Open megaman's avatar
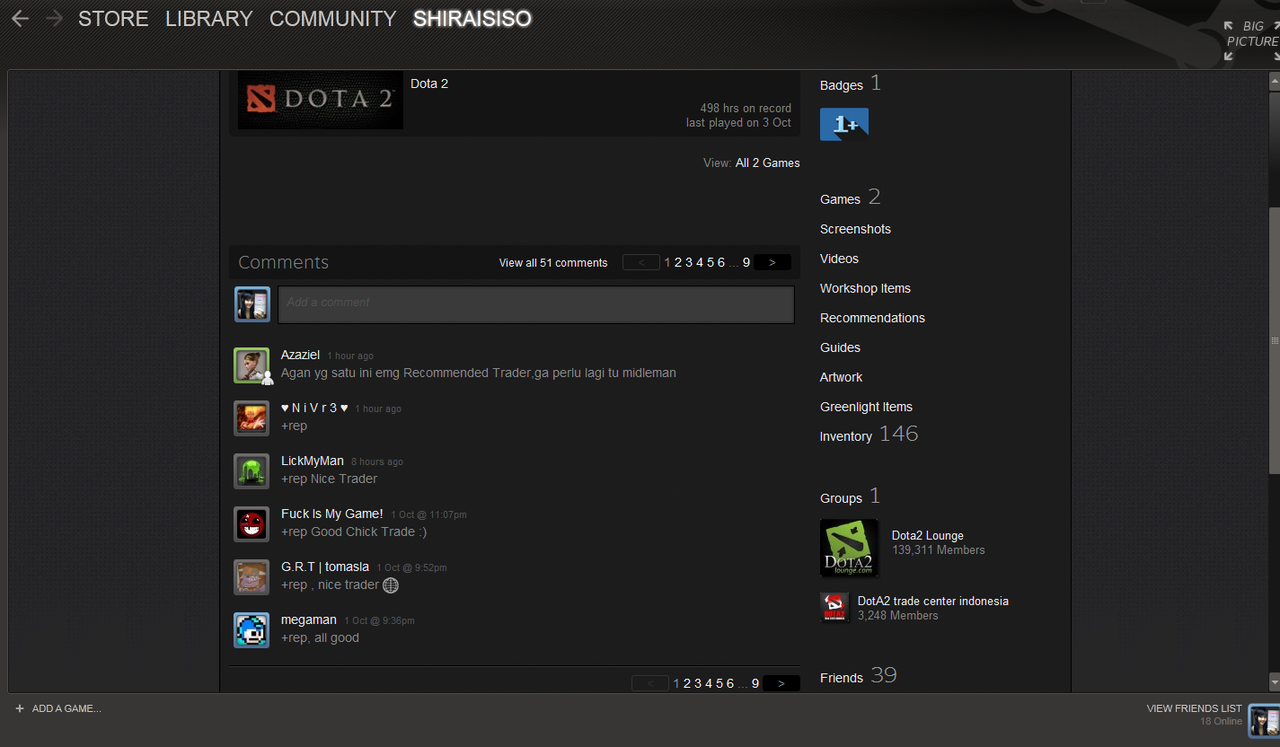Viewport: 1280px width, 747px height. click(x=252, y=630)
